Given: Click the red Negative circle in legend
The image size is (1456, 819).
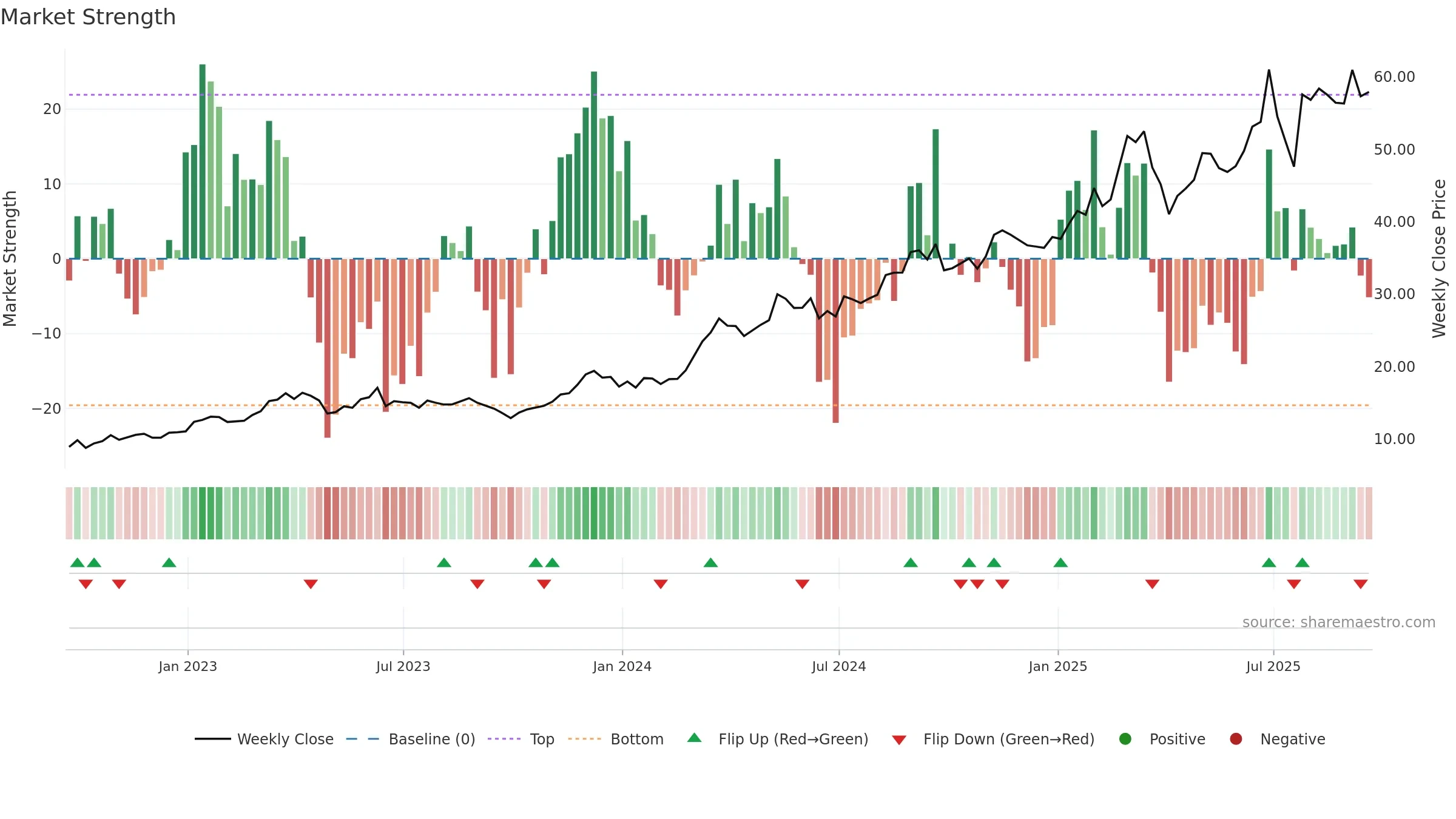Looking at the screenshot, I should [1236, 739].
